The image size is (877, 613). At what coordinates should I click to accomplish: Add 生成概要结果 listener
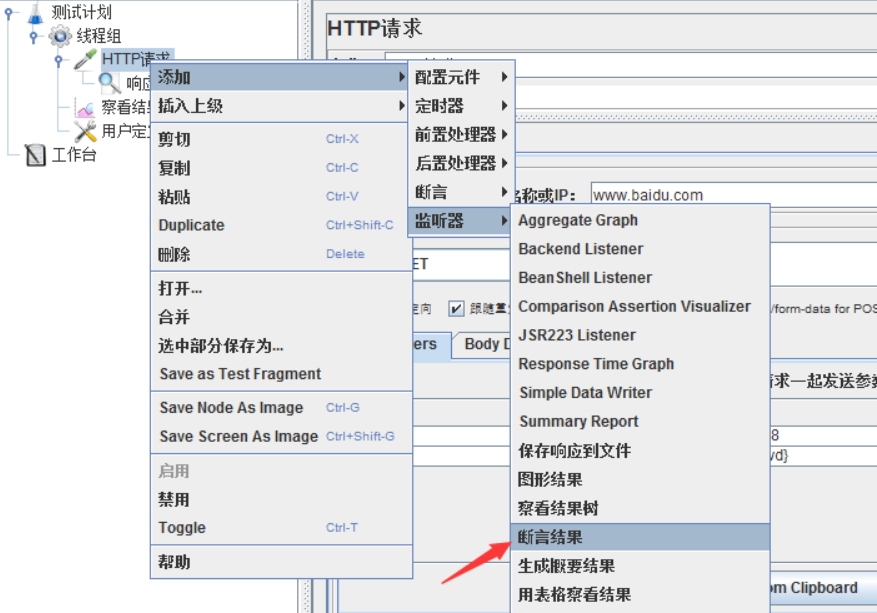pos(640,566)
